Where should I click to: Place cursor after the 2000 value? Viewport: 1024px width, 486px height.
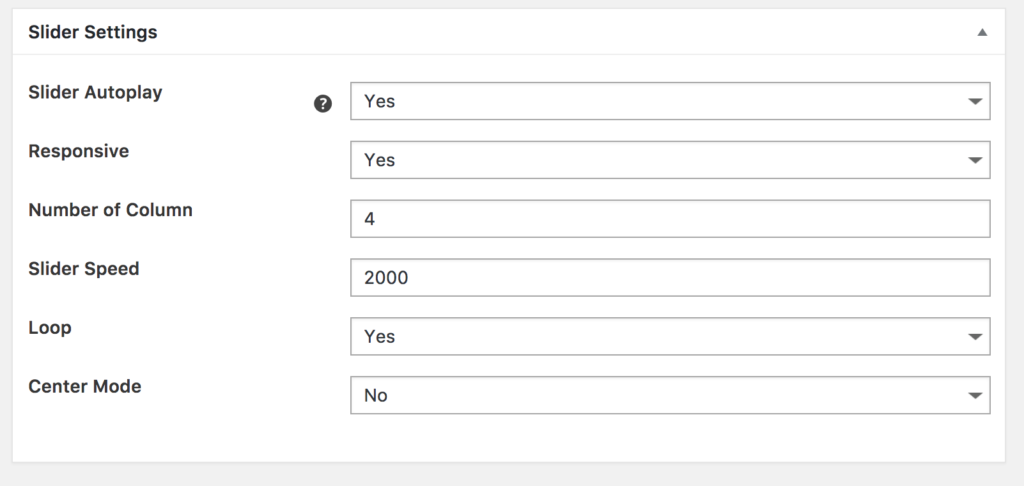(410, 278)
